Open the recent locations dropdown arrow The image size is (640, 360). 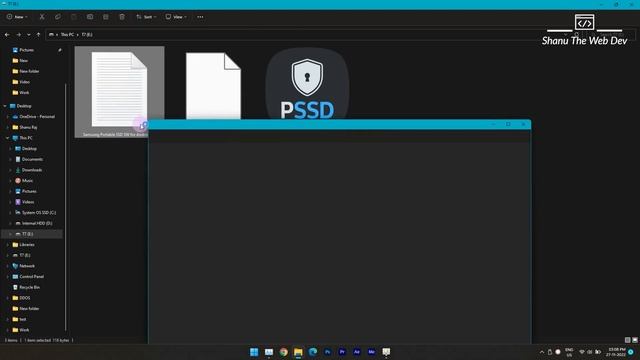[29, 35]
